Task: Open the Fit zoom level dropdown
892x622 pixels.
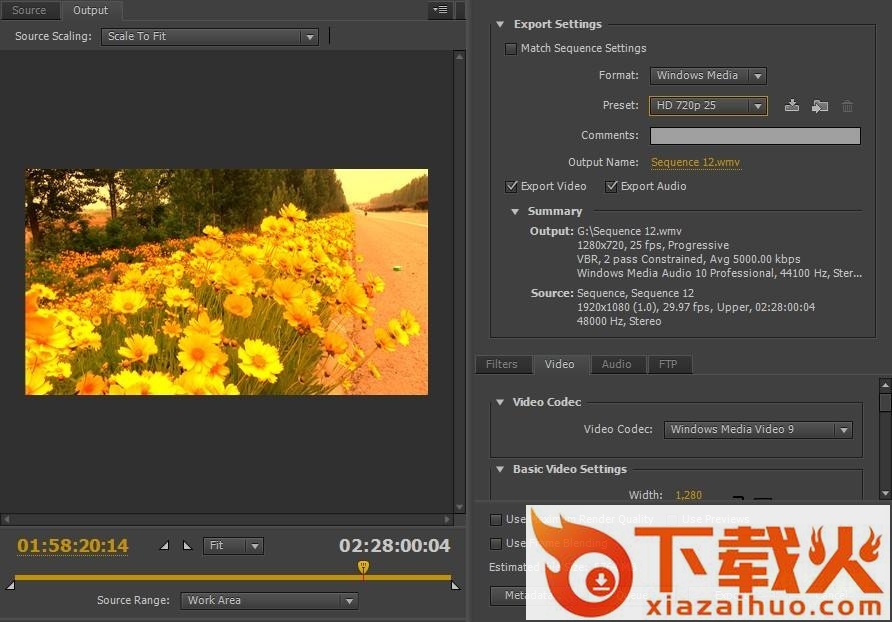Action: 233,546
